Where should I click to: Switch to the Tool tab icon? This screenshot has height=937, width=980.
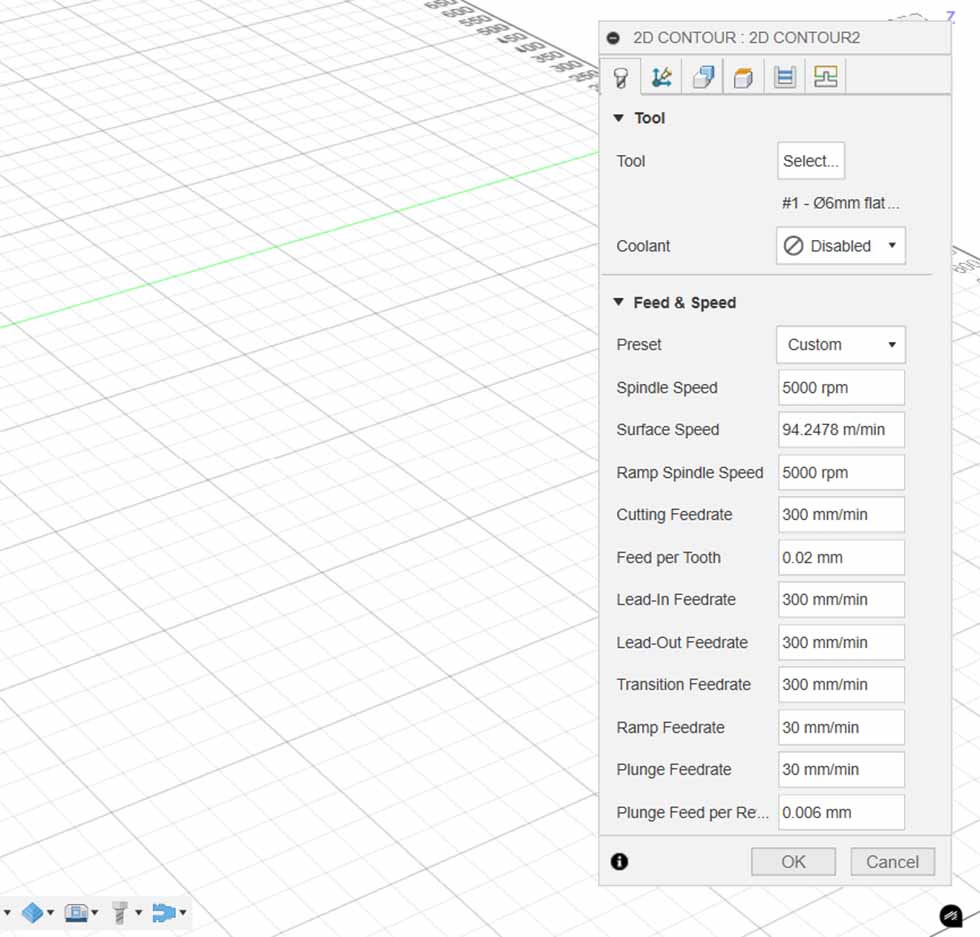point(621,77)
